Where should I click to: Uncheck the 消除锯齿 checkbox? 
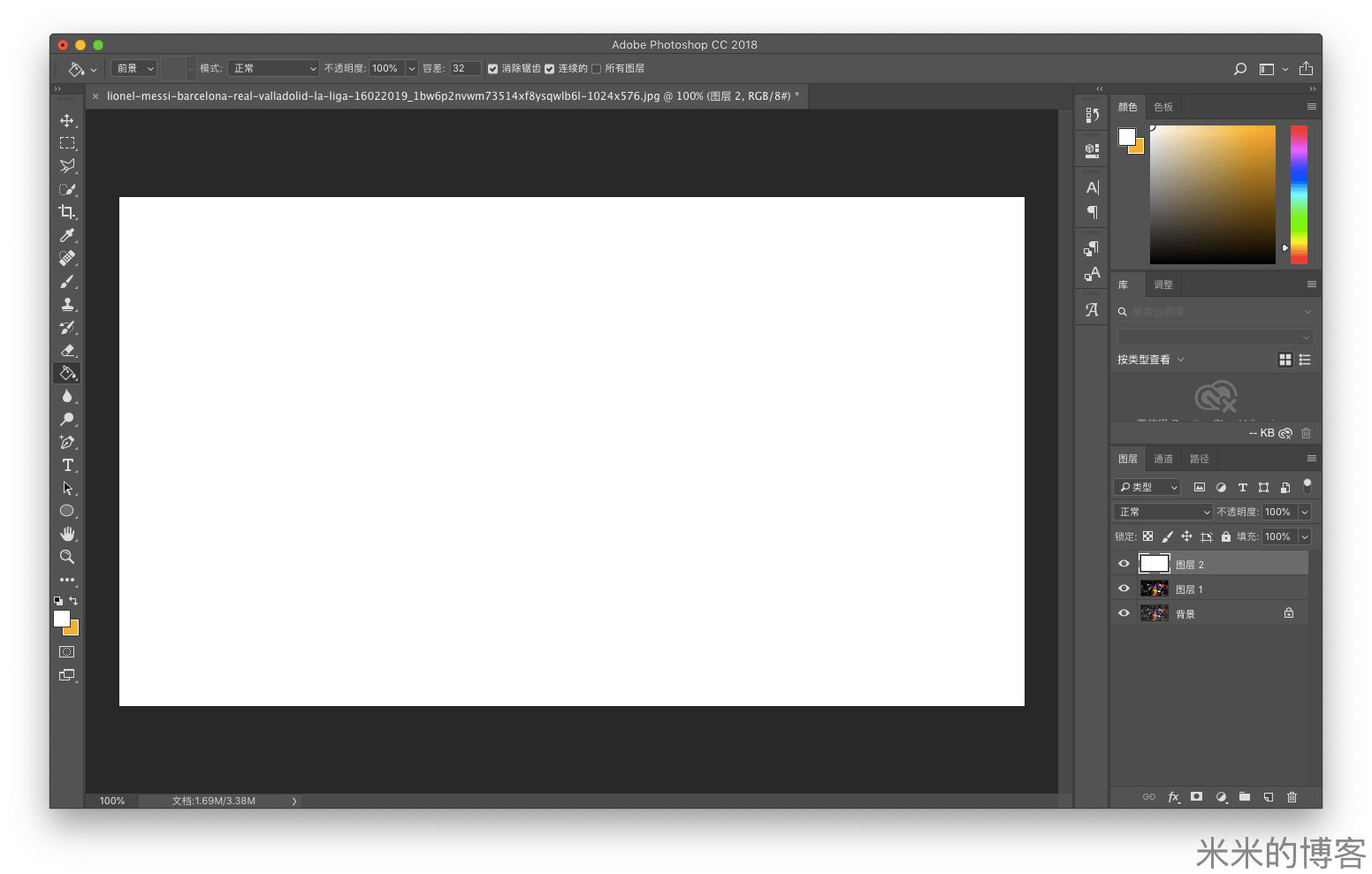[493, 69]
